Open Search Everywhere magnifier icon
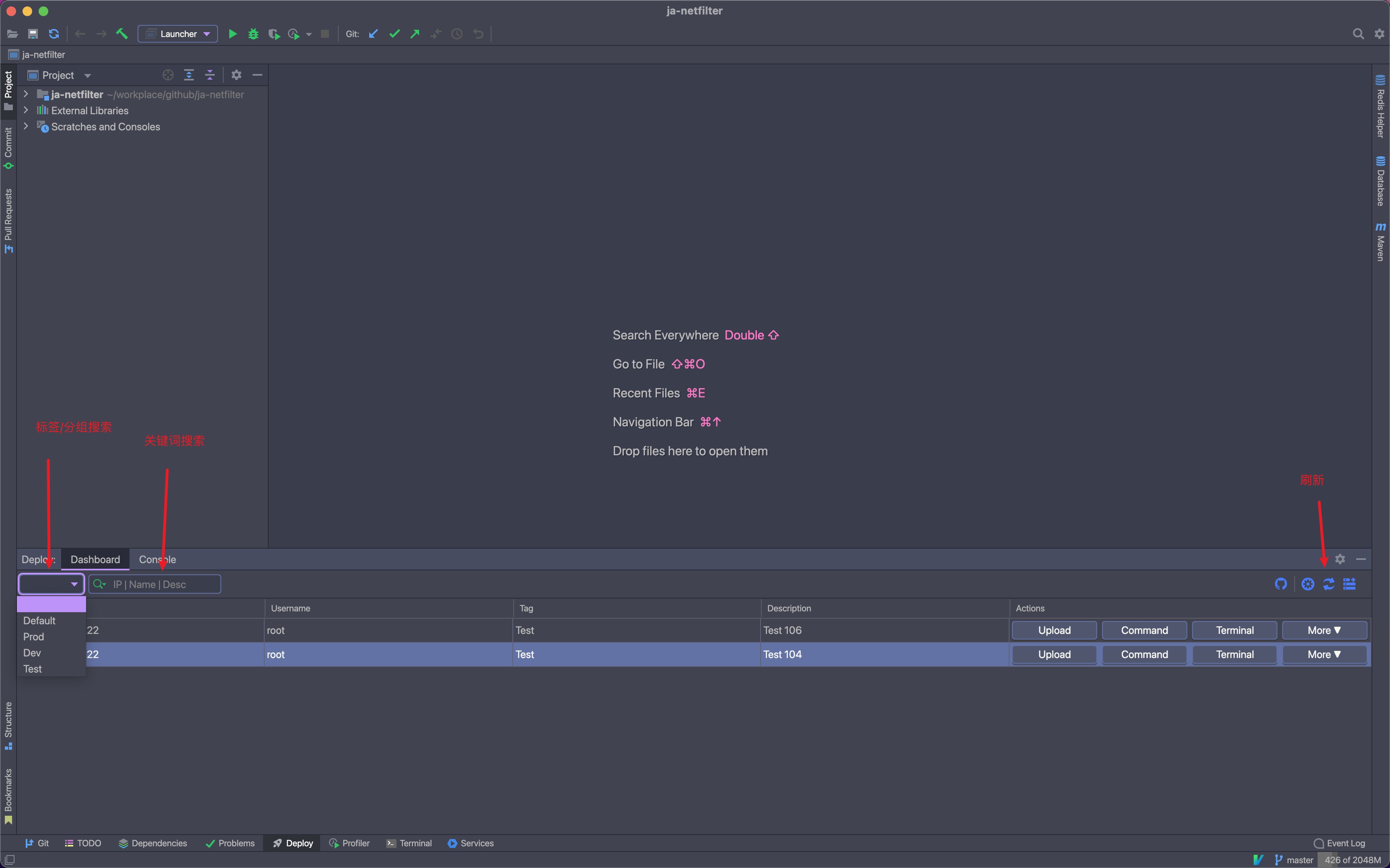This screenshot has width=1390, height=868. 1358,34
